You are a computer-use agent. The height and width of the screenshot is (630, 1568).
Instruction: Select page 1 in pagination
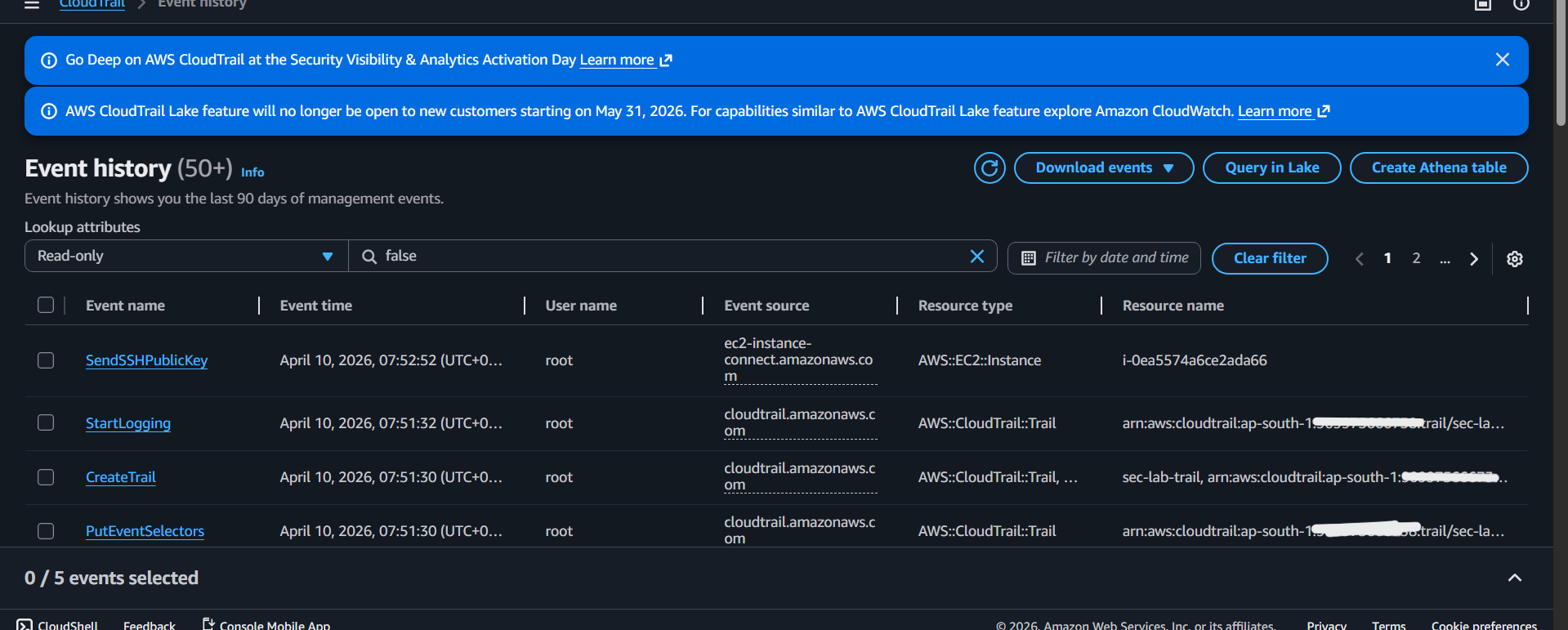(1387, 258)
